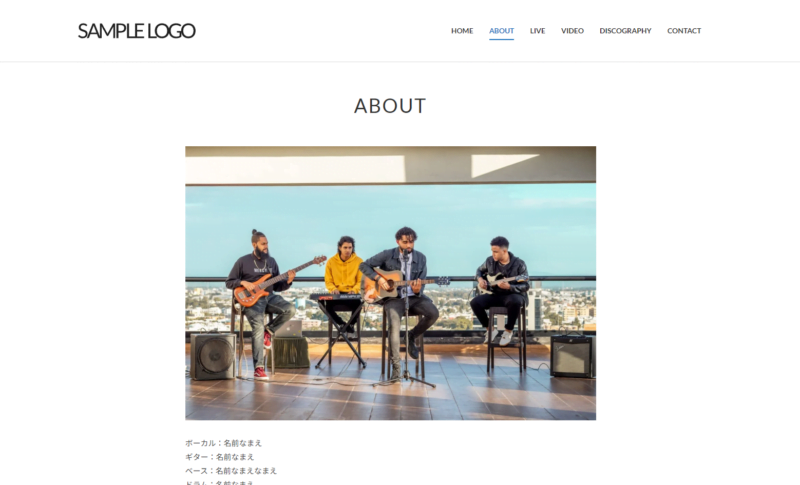Click the laptop on the floor in photo
This screenshot has height=485, width=800.
pyautogui.click(x=289, y=328)
